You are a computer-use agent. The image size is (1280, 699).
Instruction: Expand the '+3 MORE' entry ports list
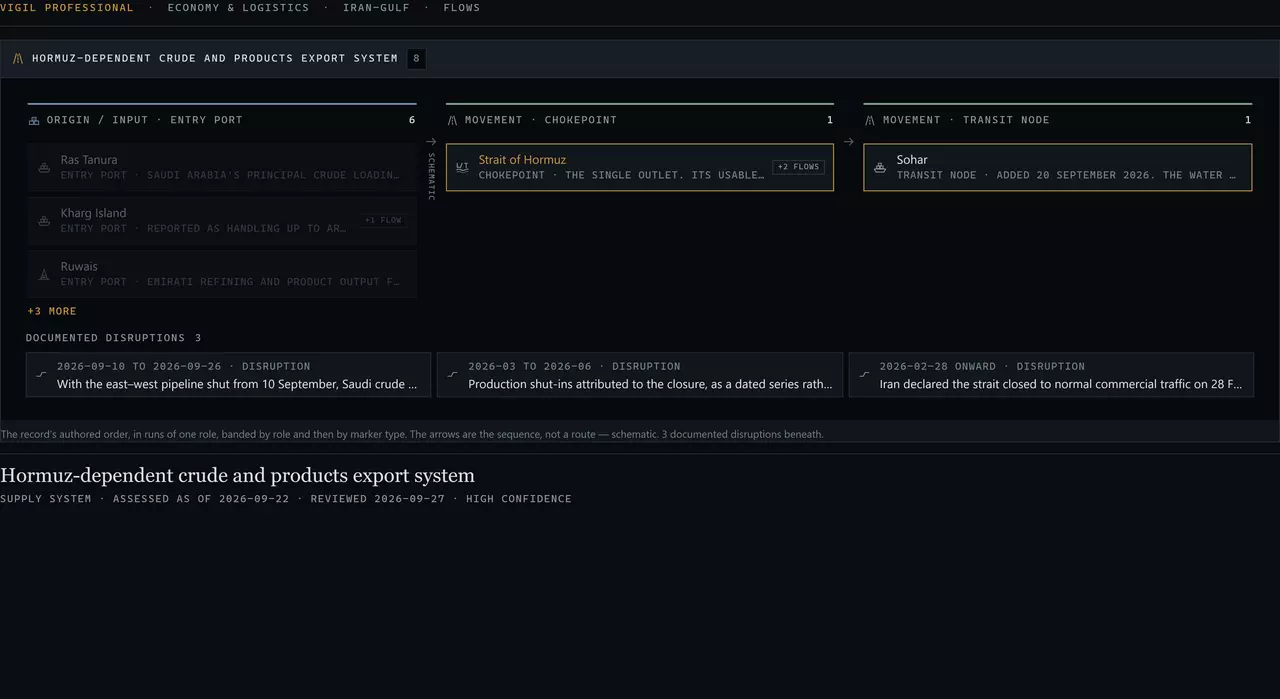pyautogui.click(x=52, y=311)
